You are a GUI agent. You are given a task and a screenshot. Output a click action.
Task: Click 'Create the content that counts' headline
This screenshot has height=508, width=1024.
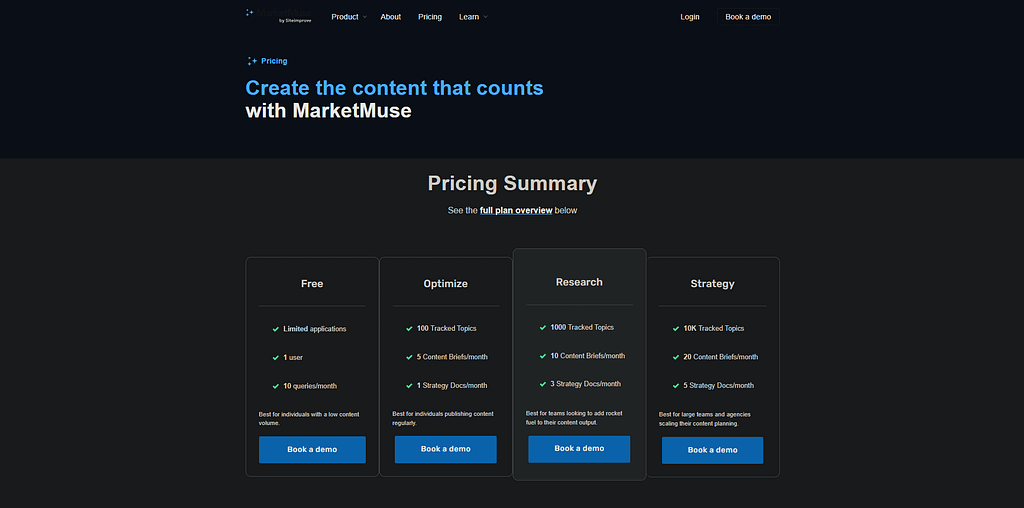click(394, 87)
